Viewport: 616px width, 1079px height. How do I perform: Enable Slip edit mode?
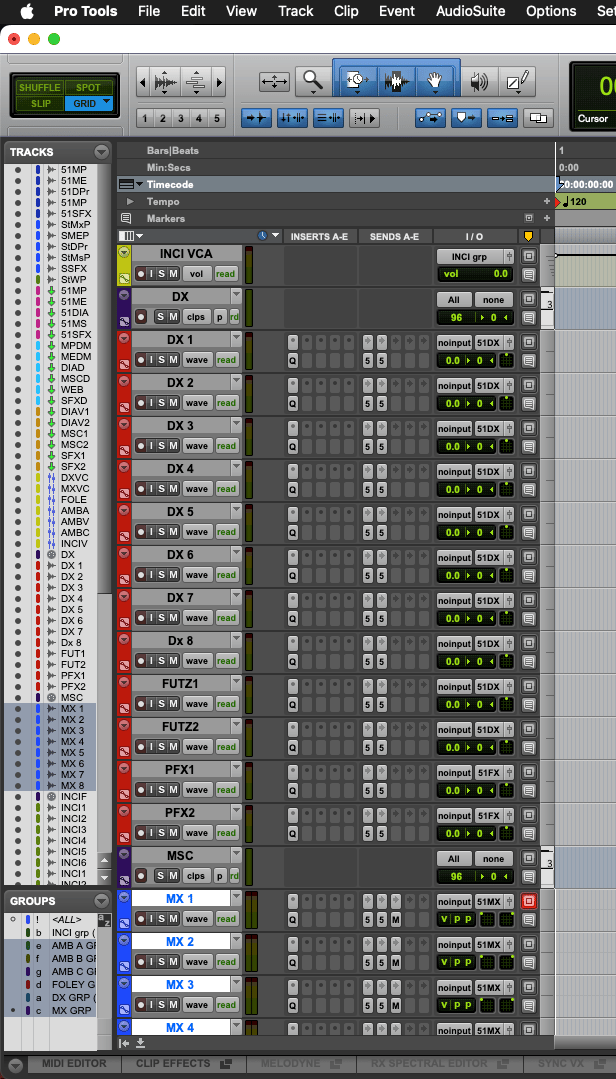tap(39, 104)
